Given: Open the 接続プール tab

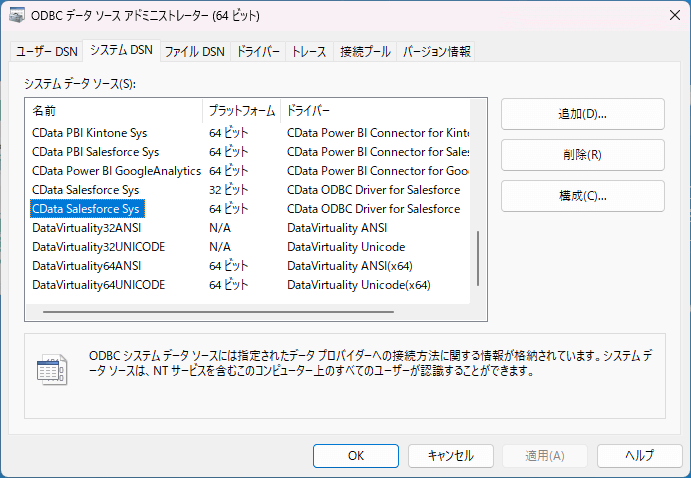Looking at the screenshot, I should point(365,51).
